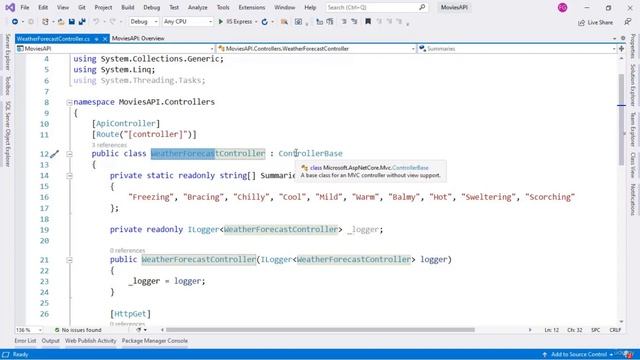640x360 pixels.
Task: Click the screwdriver quick actions icon on line 12
Action: tap(55, 154)
